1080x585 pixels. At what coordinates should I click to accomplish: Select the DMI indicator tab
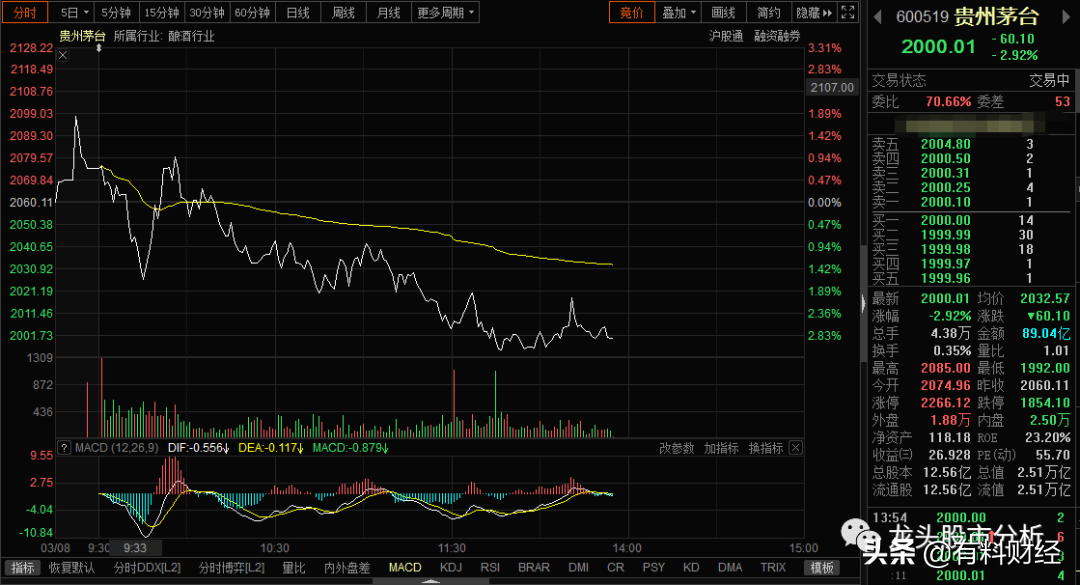579,568
